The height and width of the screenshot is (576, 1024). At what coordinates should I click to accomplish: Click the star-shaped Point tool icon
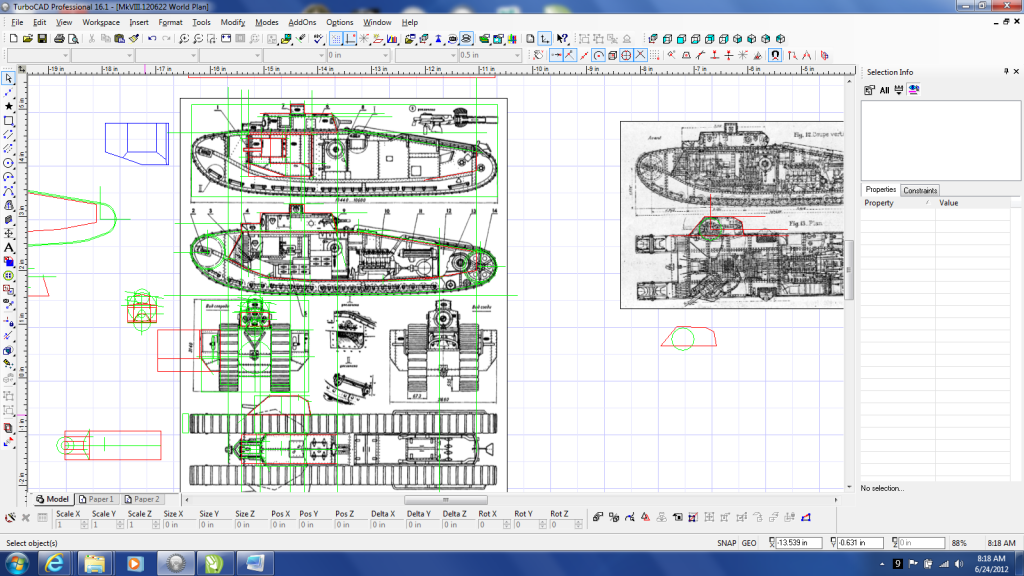pos(8,106)
